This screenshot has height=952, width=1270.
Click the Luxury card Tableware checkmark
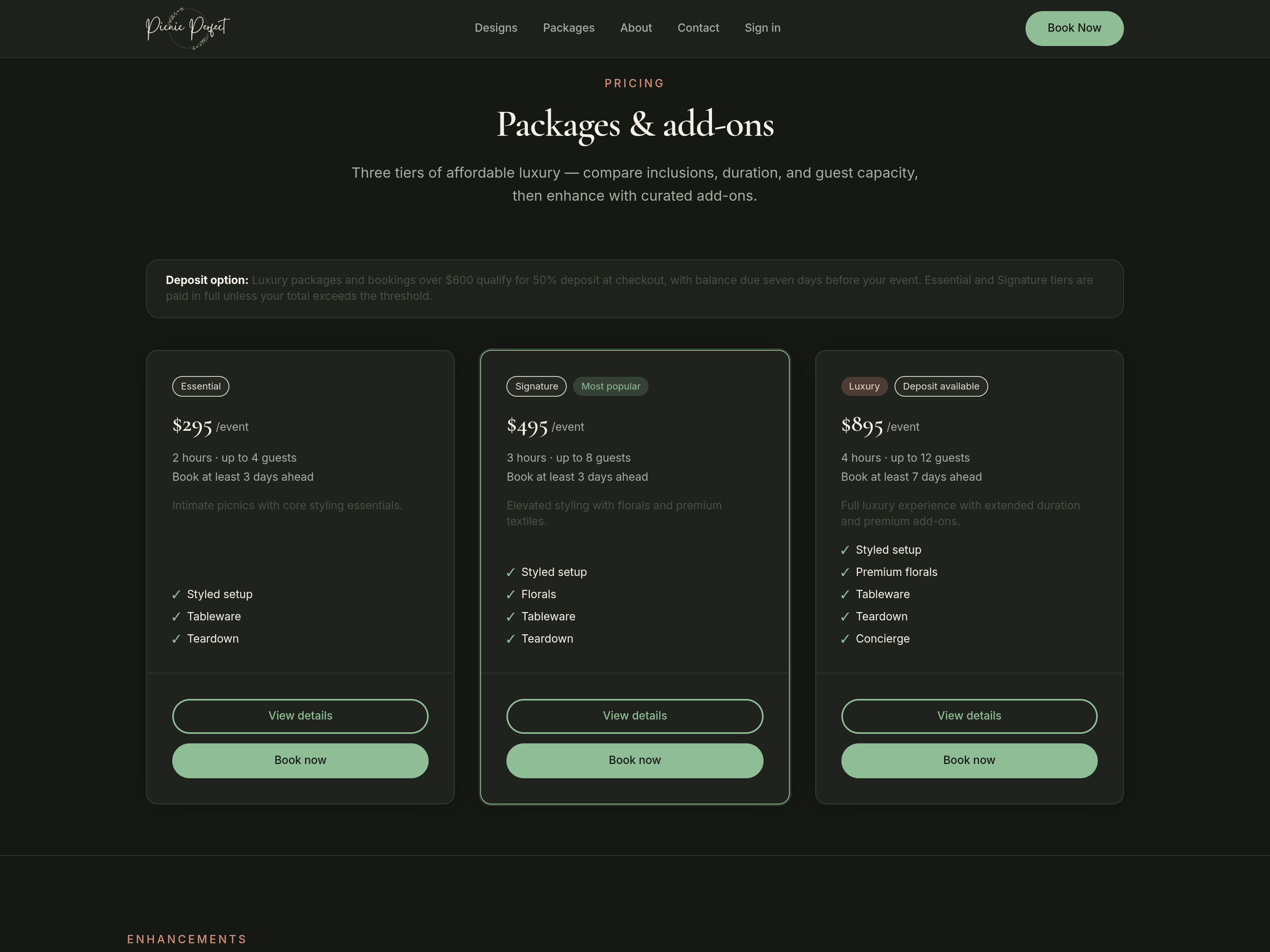pos(845,595)
